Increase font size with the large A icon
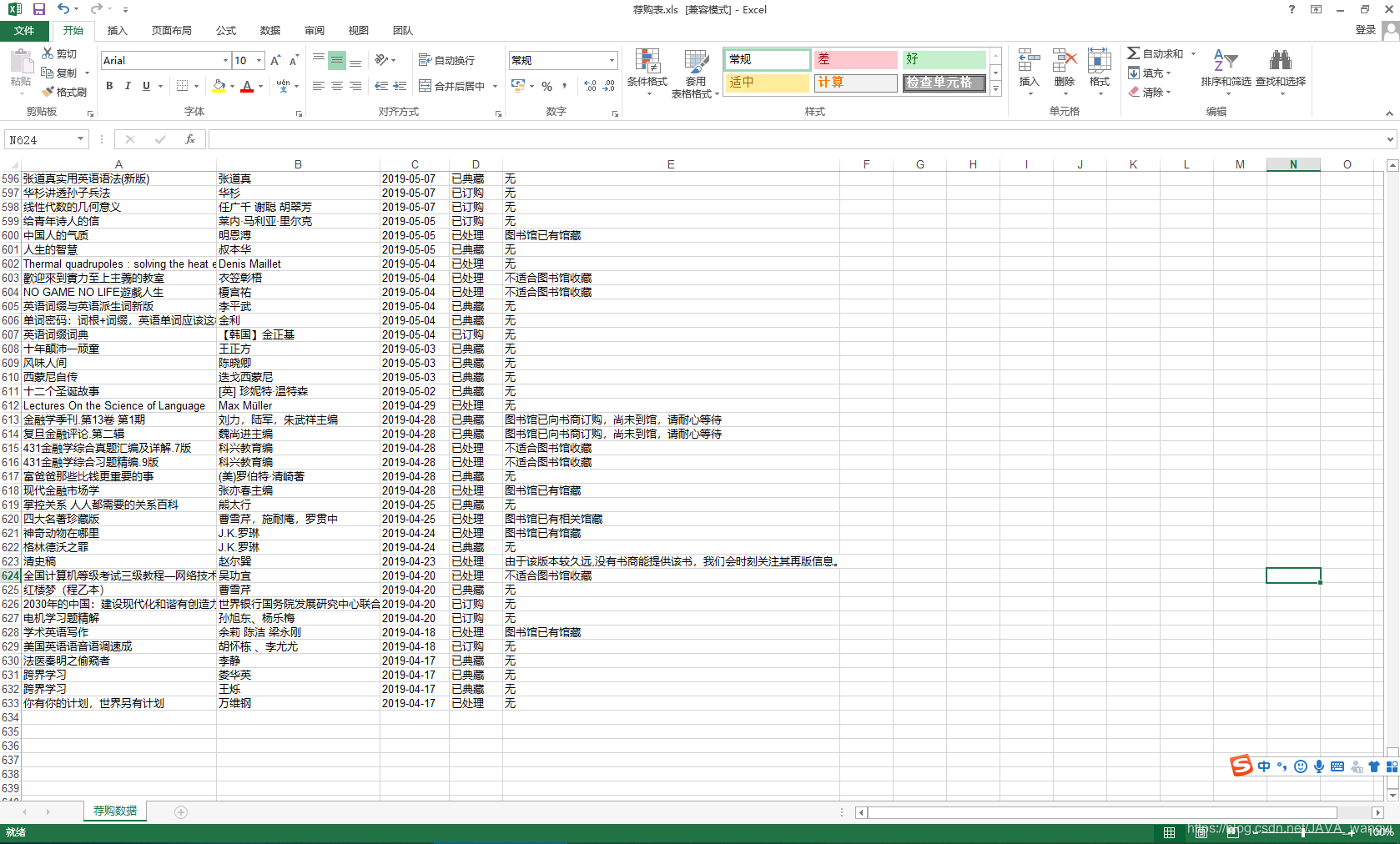The image size is (1400, 844). (x=275, y=60)
